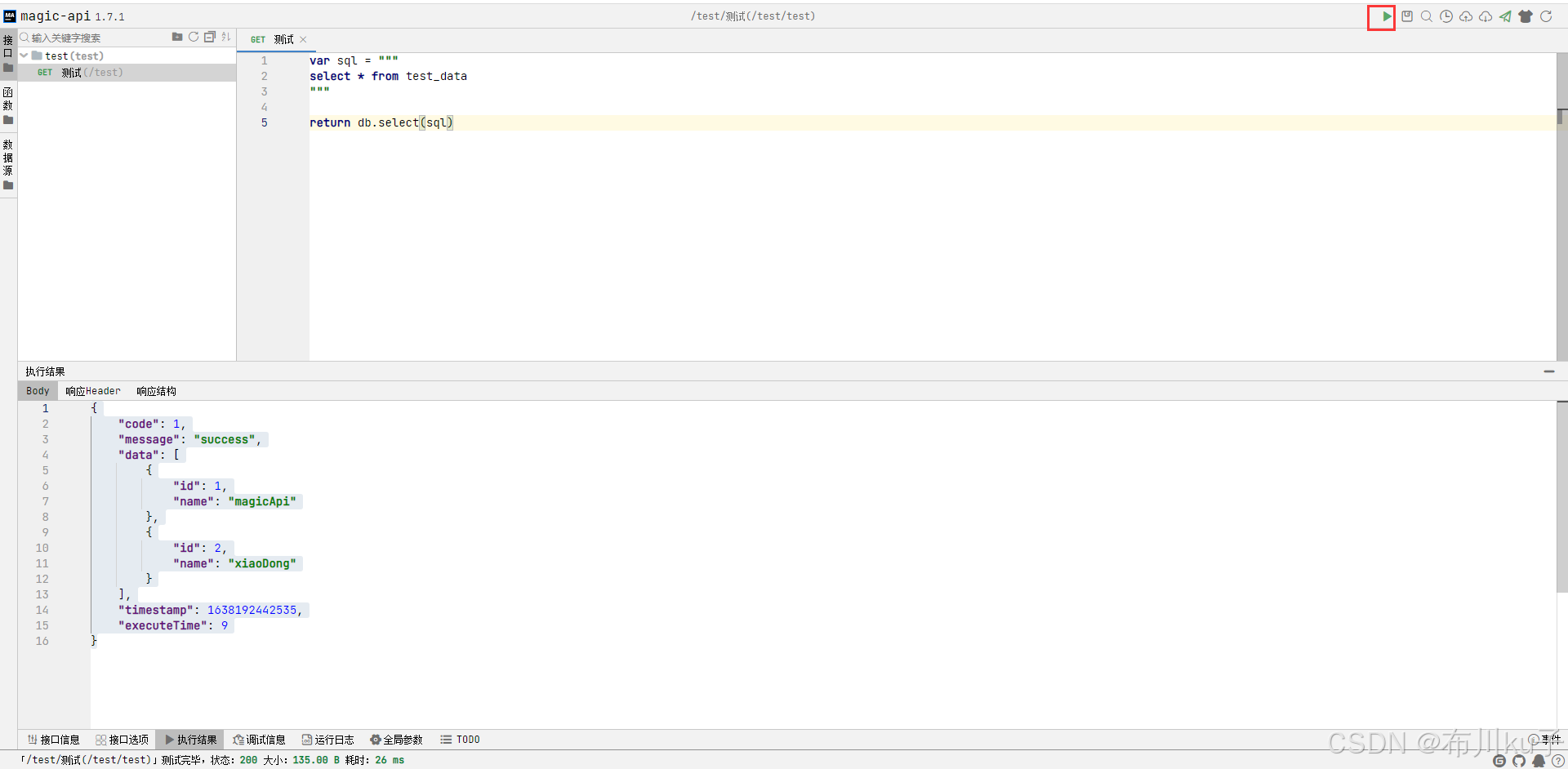Refresh the interface list in the sidebar
The width and height of the screenshot is (1568, 769).
coord(194,37)
